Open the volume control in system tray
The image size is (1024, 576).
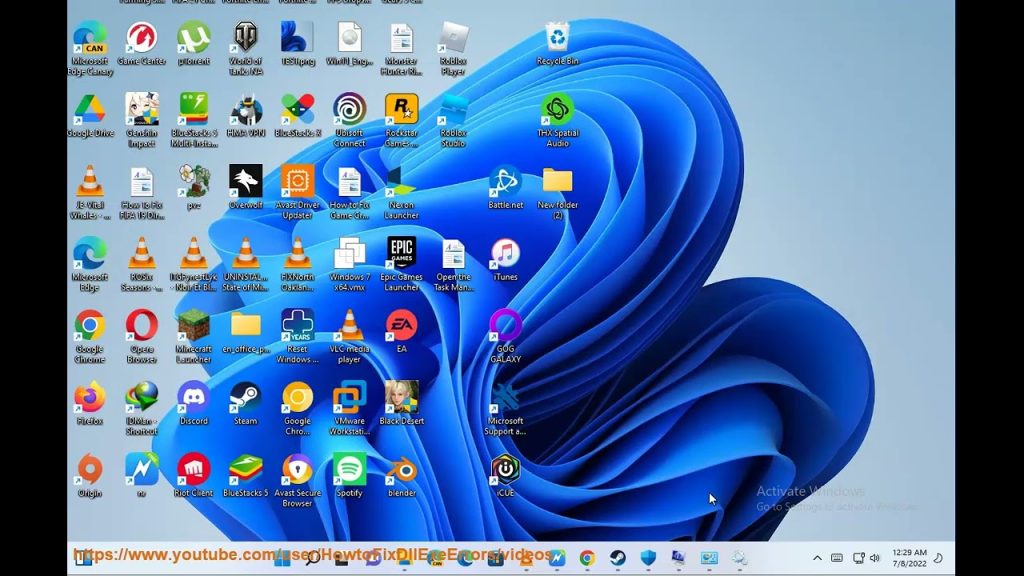[875, 558]
